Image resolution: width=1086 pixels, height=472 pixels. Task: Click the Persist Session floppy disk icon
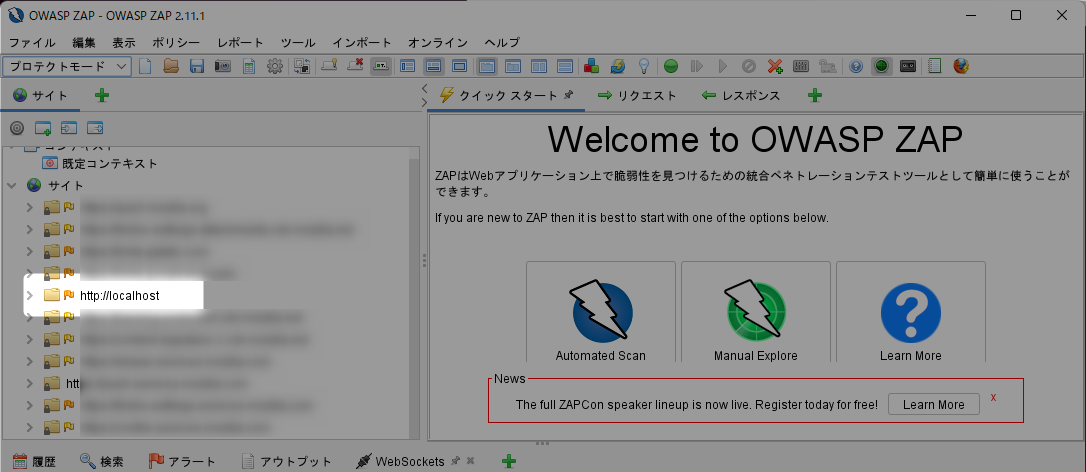coord(197,67)
